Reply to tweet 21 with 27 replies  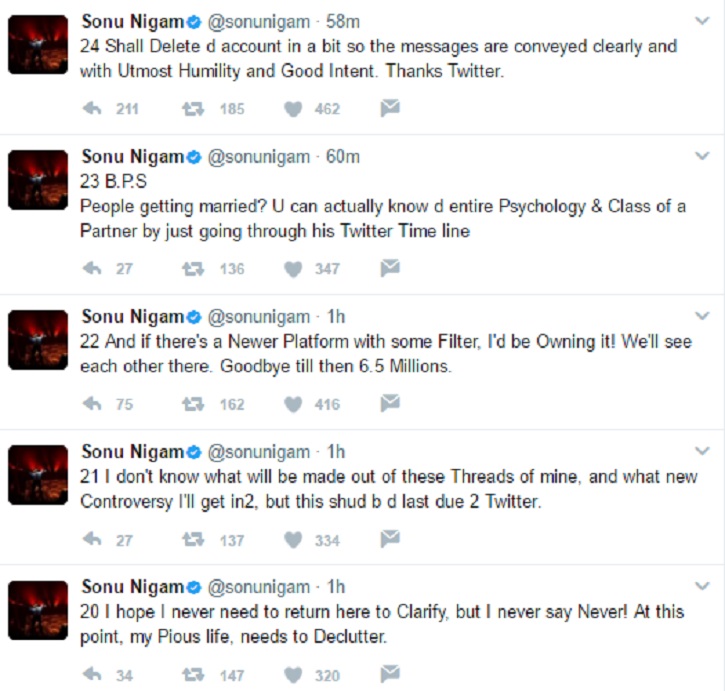pos(93,540)
